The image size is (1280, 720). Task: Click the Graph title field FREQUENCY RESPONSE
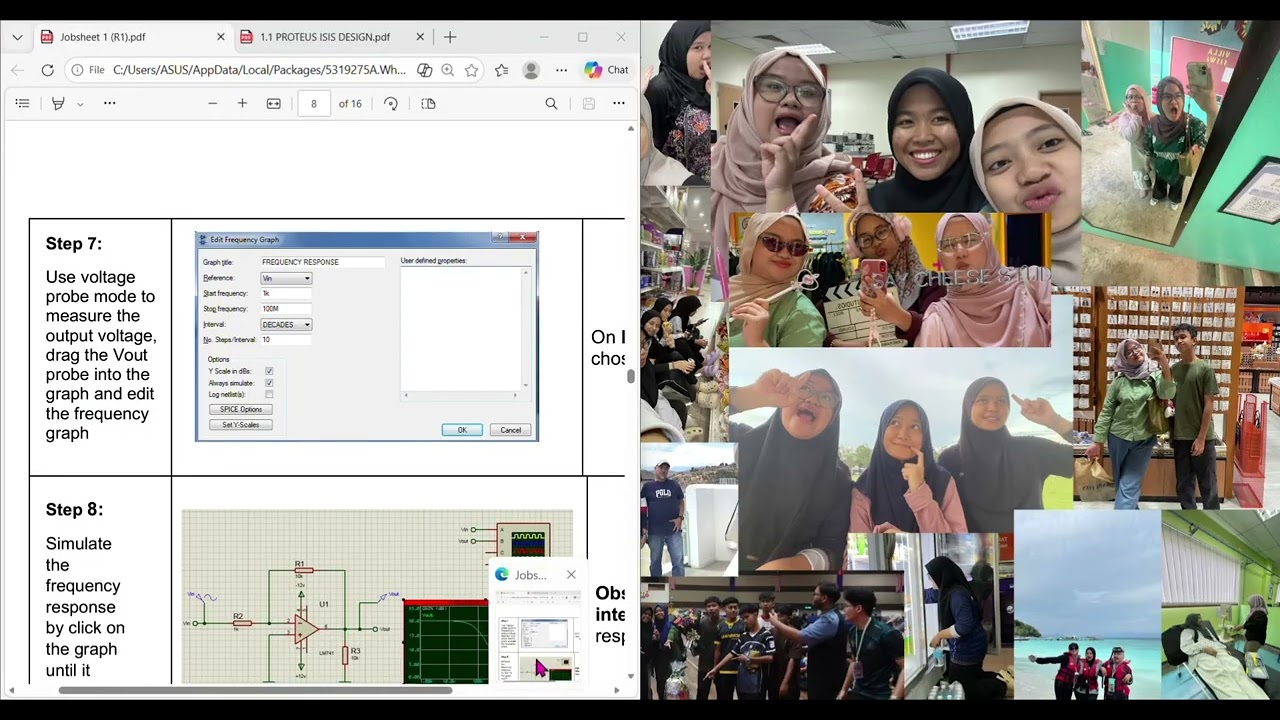tap(322, 262)
